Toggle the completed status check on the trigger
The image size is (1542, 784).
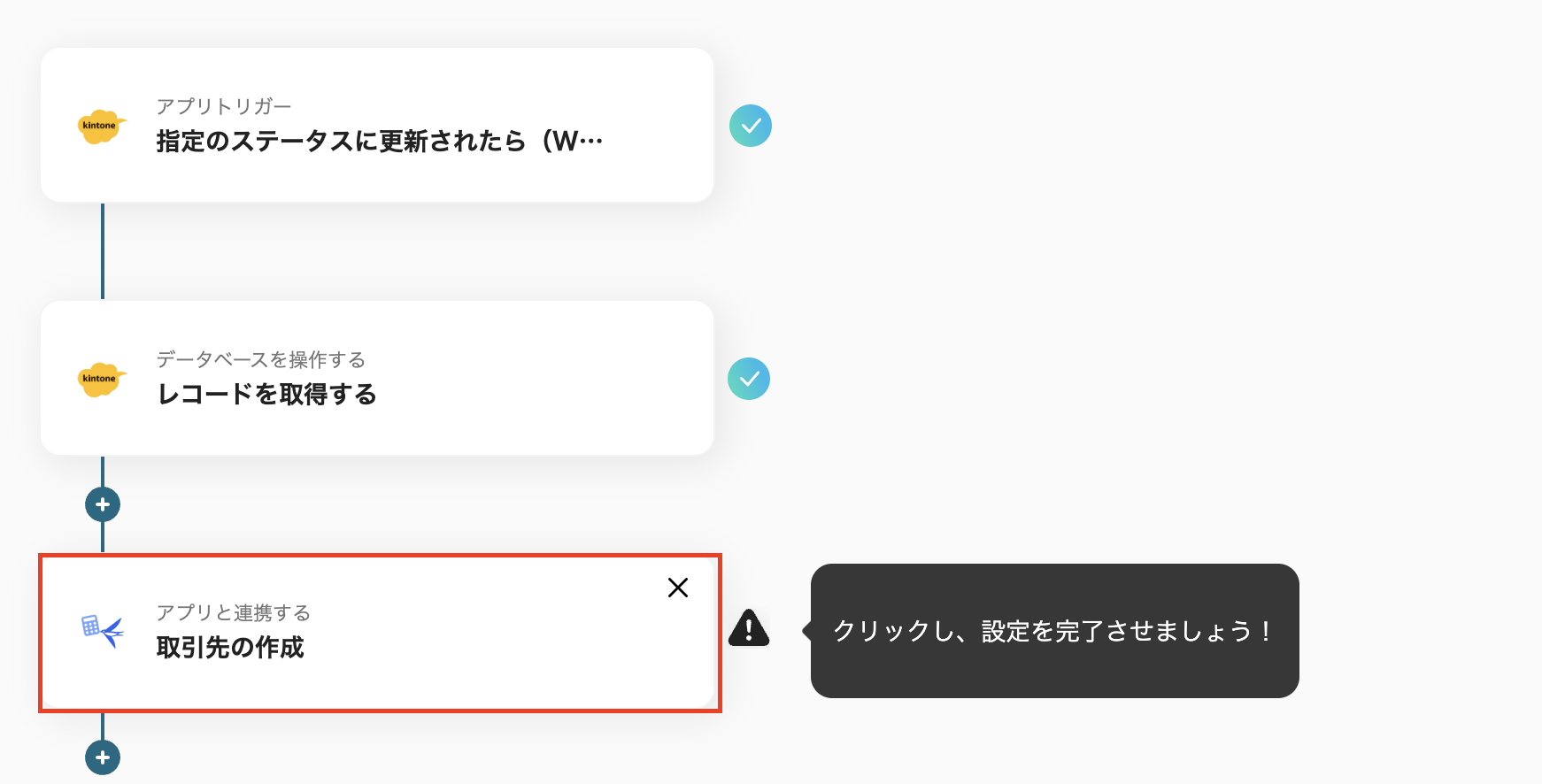point(751,126)
